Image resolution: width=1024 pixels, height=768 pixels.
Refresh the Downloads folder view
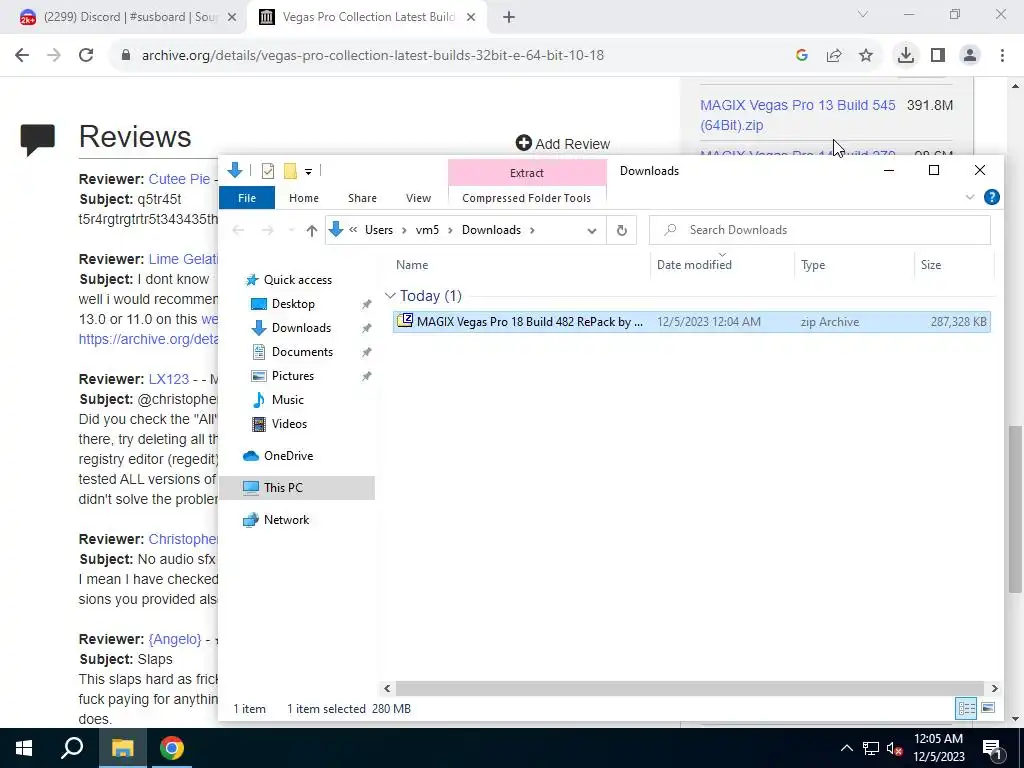pos(622,231)
